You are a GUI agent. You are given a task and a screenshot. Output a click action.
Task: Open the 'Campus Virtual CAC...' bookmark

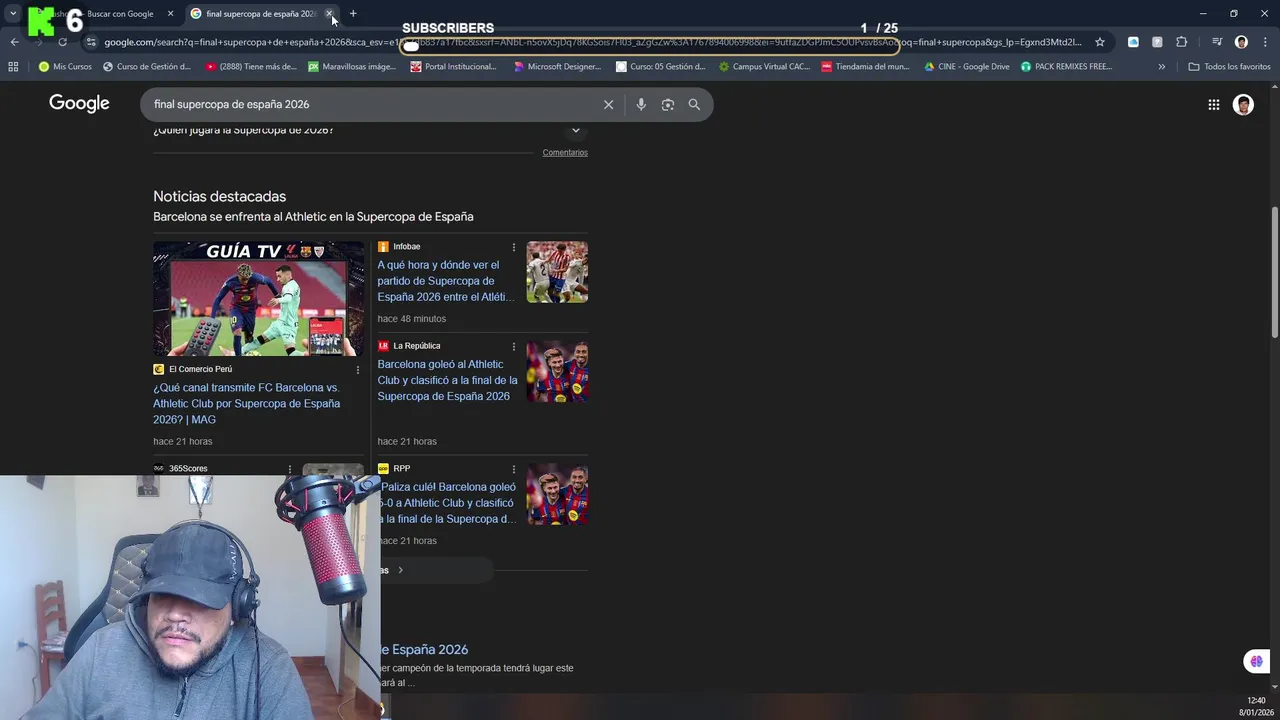(x=764, y=67)
